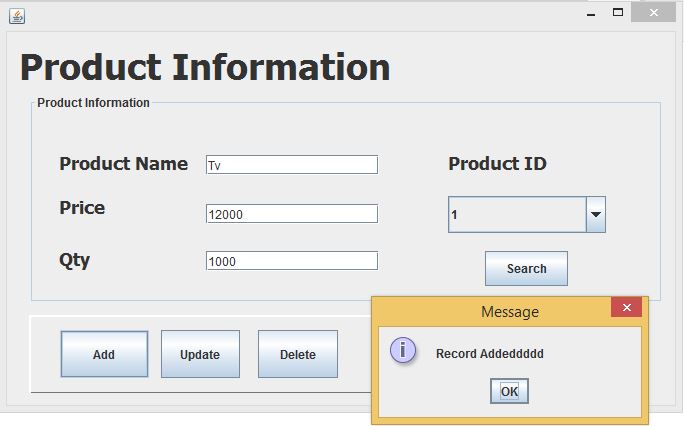This screenshot has width=684, height=426.
Task: Close the Message dialog with red X
Action: tap(626, 307)
